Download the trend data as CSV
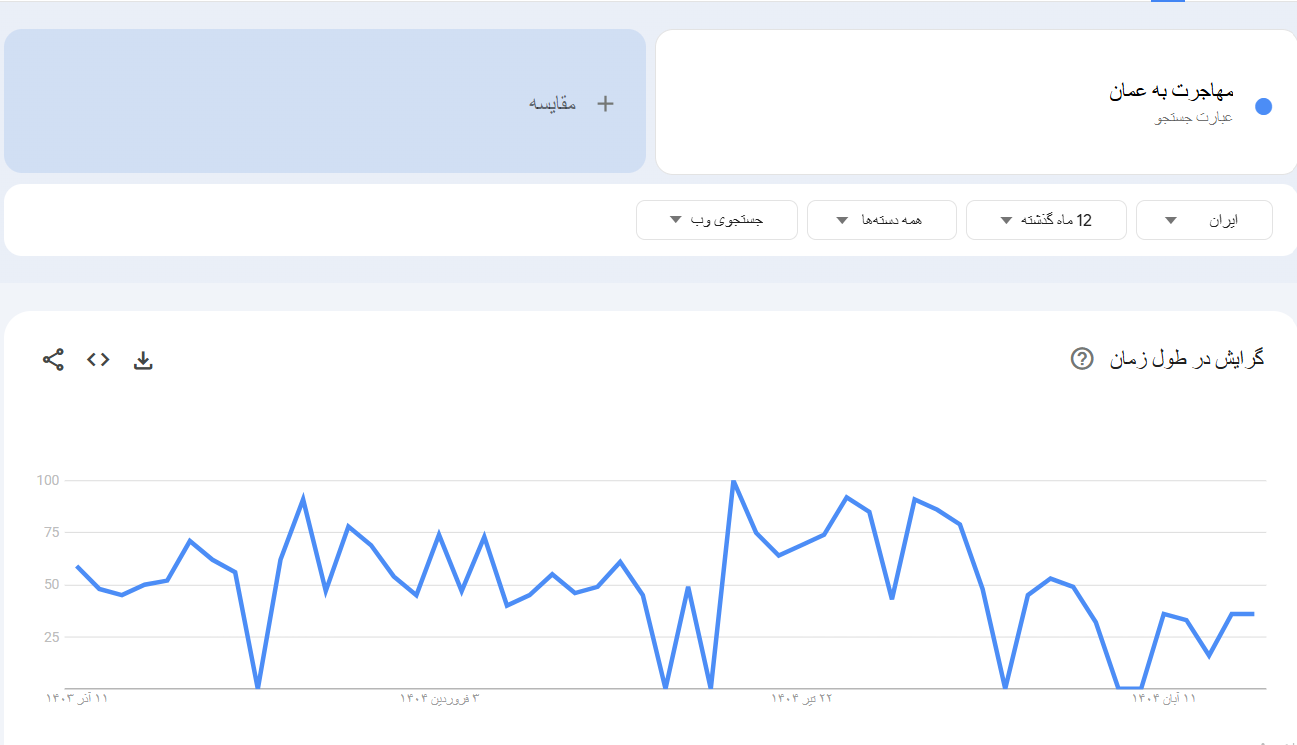This screenshot has height=745, width=1297. pyautogui.click(x=143, y=360)
